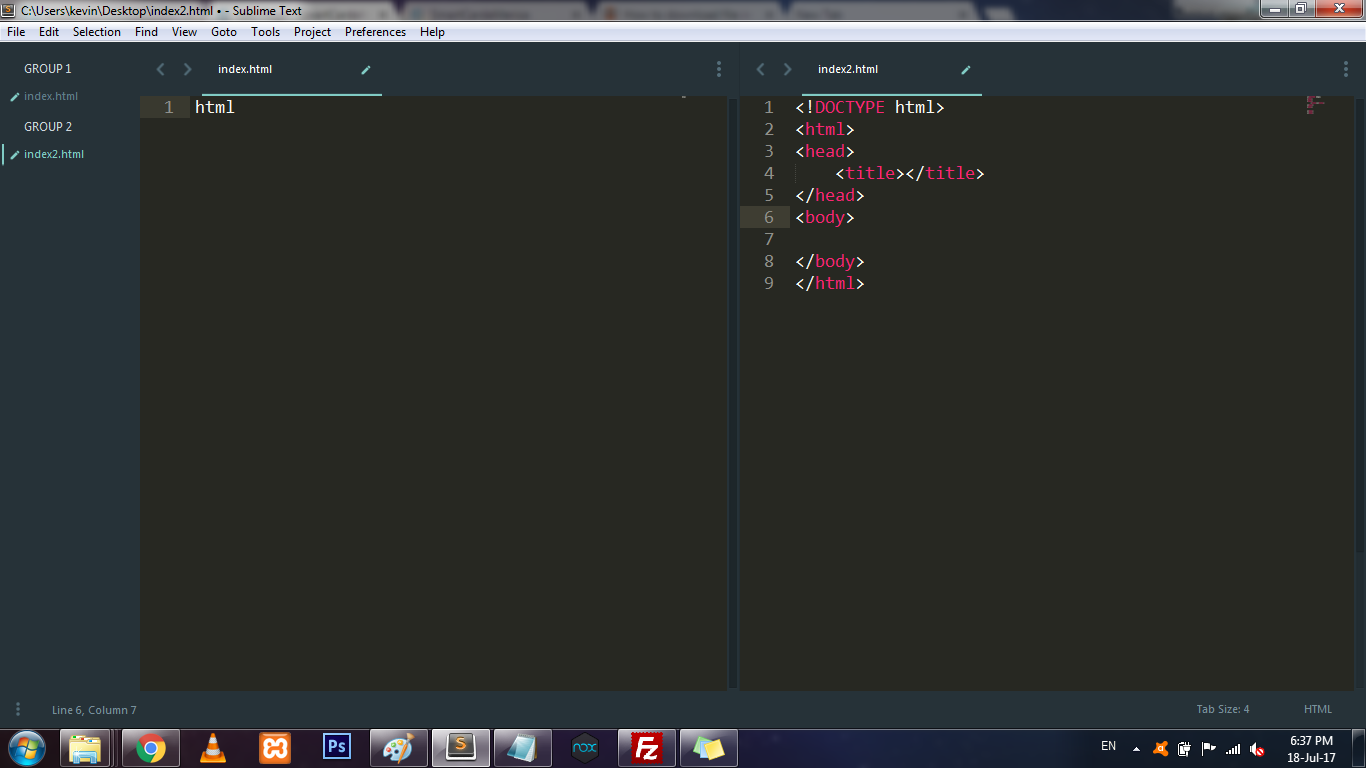Click the unsaved pencil icon on index2.html tab

[966, 70]
